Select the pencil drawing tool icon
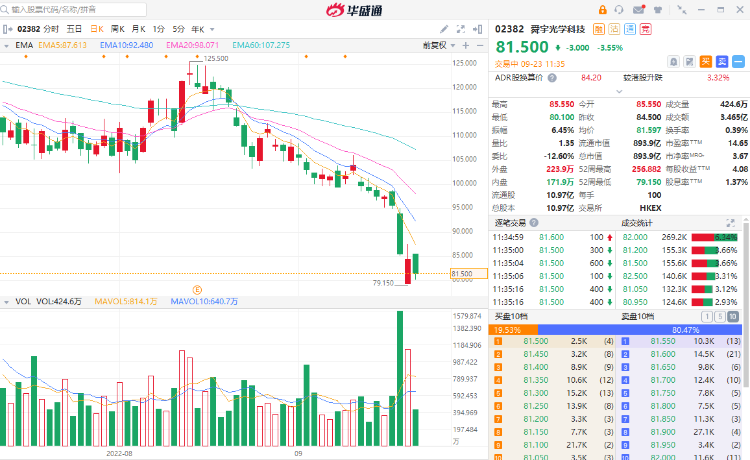 coord(444,29)
